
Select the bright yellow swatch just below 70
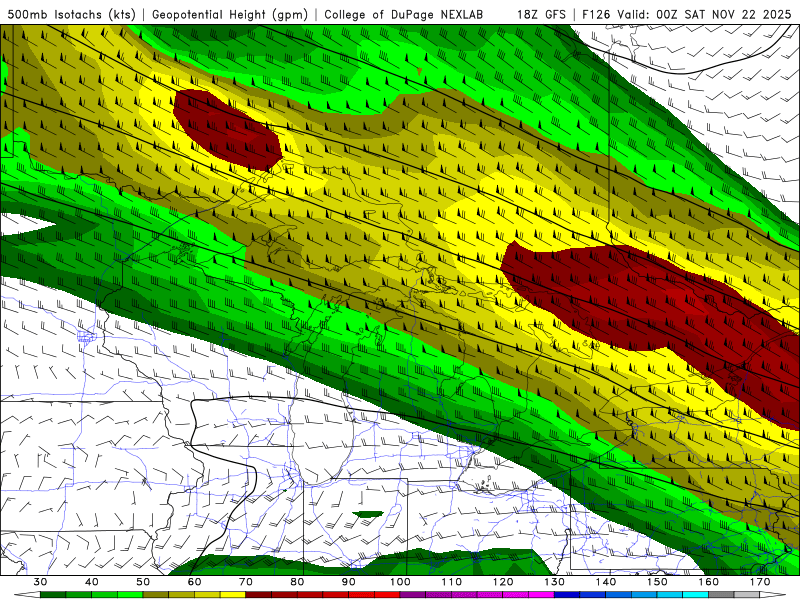(233, 595)
